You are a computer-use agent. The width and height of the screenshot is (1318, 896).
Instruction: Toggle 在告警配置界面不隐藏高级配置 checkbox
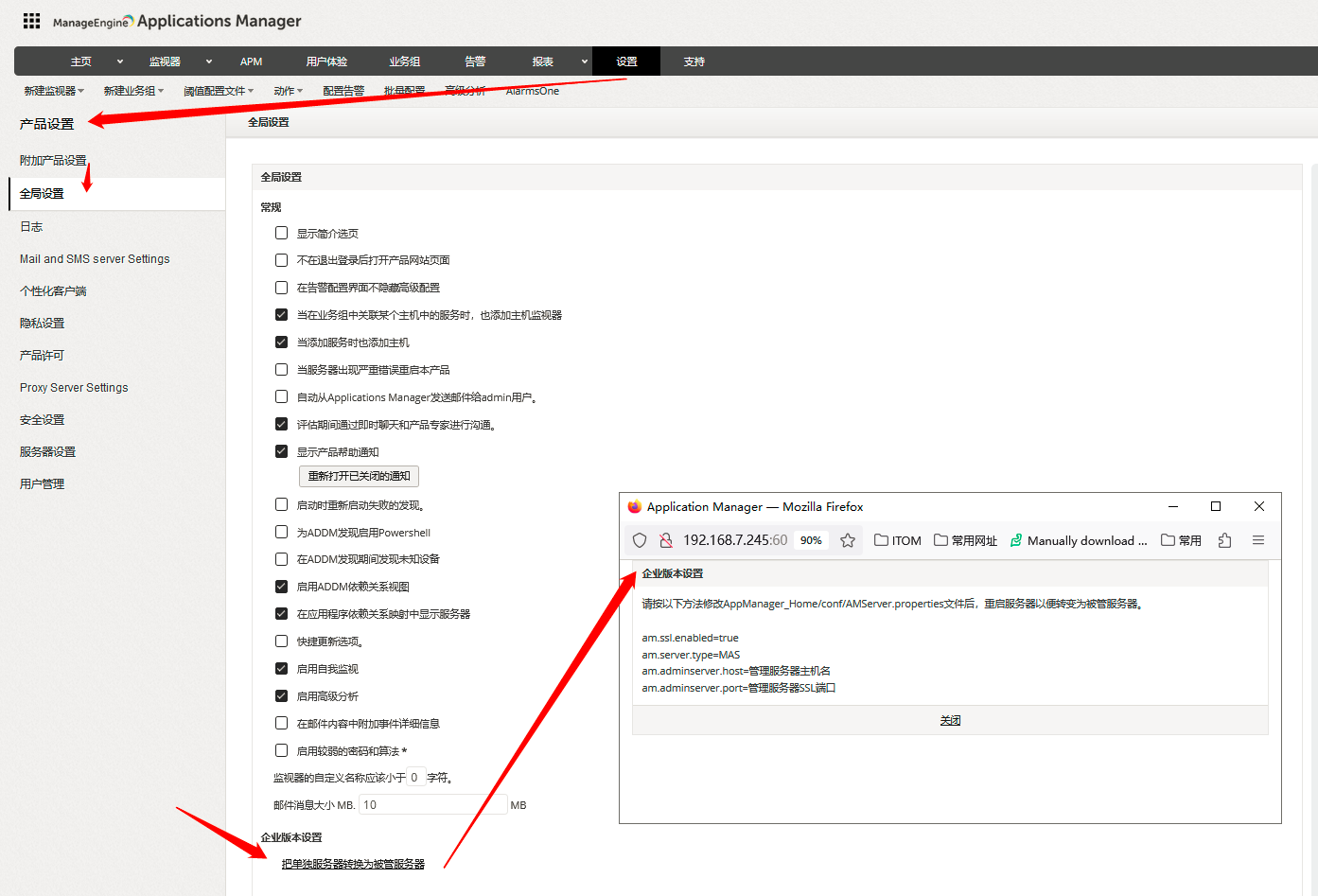(281, 288)
